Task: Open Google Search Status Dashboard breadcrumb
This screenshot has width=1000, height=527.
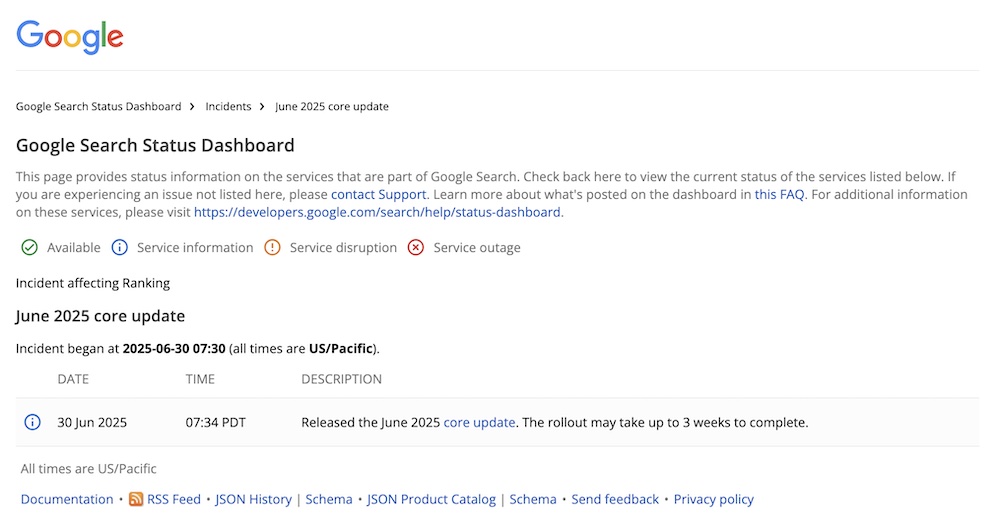Action: click(x=99, y=107)
